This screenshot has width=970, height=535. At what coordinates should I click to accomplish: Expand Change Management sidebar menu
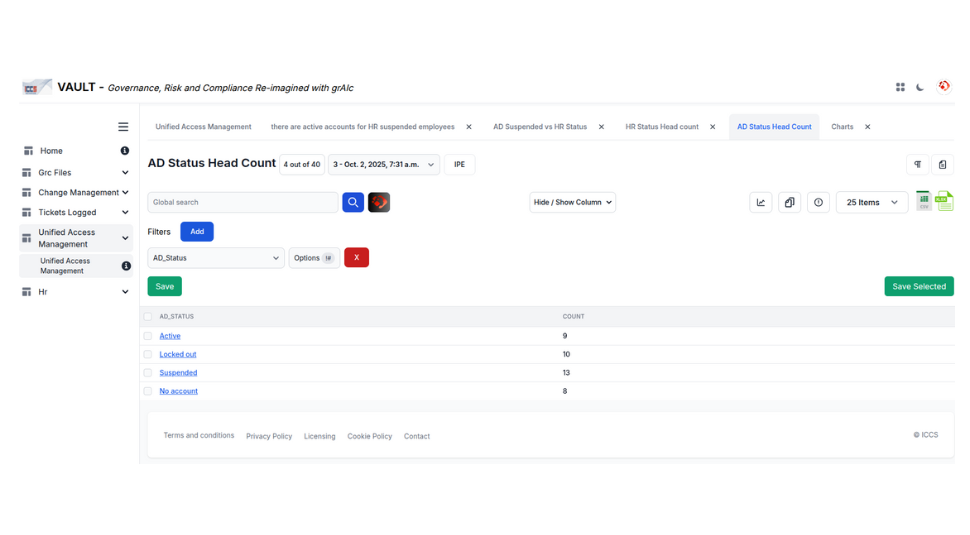click(x=125, y=192)
